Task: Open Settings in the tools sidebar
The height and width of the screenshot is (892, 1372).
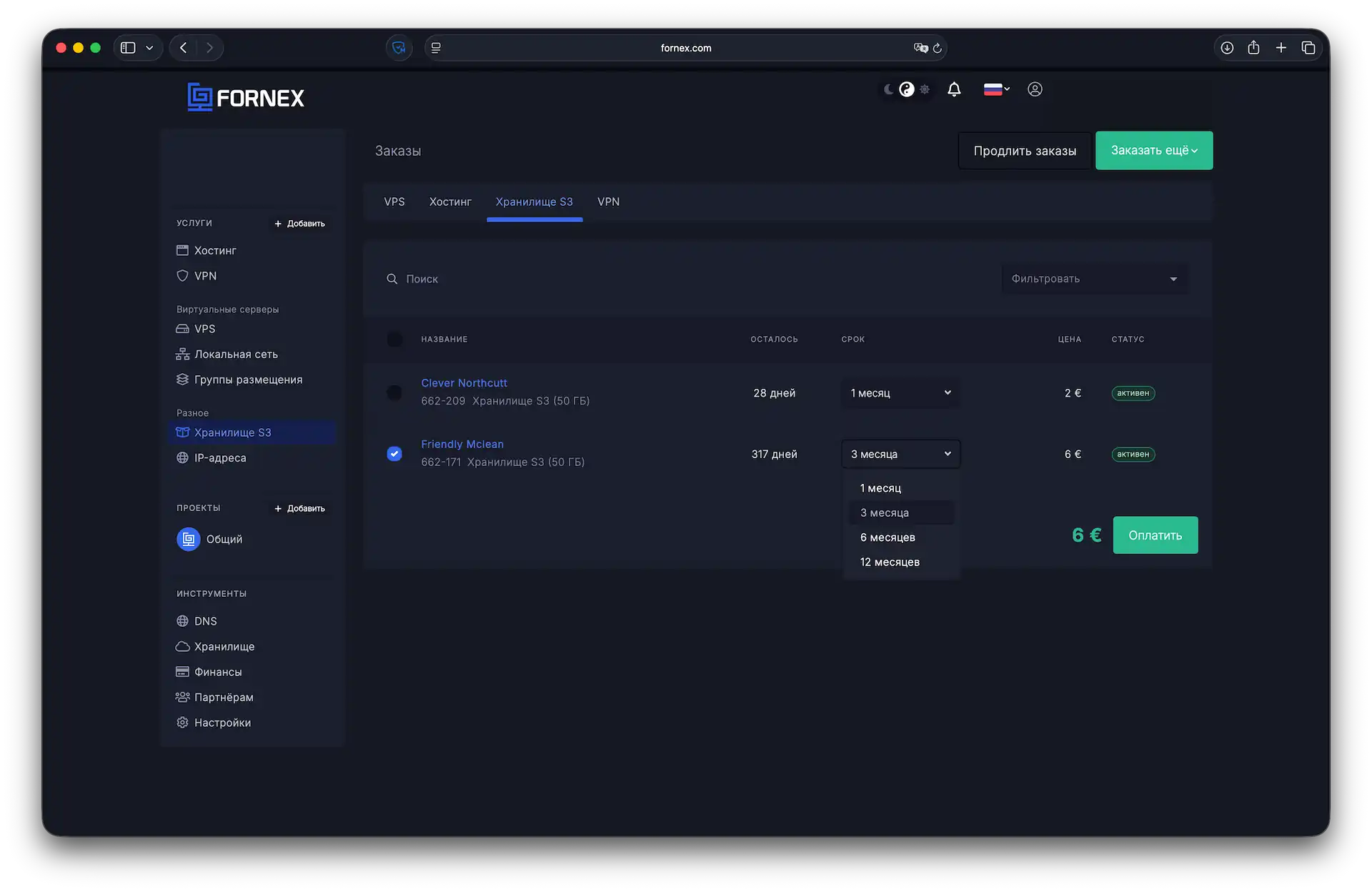Action: (222, 723)
